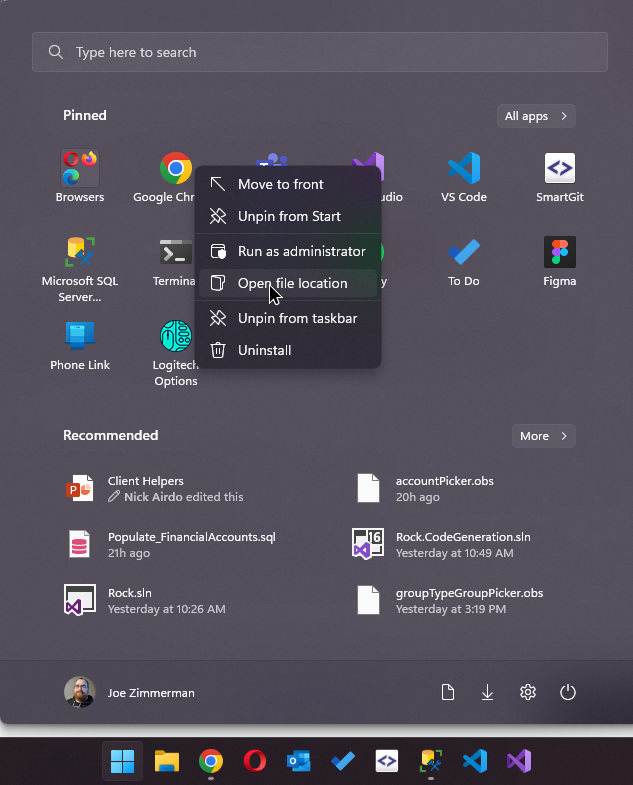Open Visual Studio from the taskbar
The height and width of the screenshot is (785, 633).
[519, 761]
